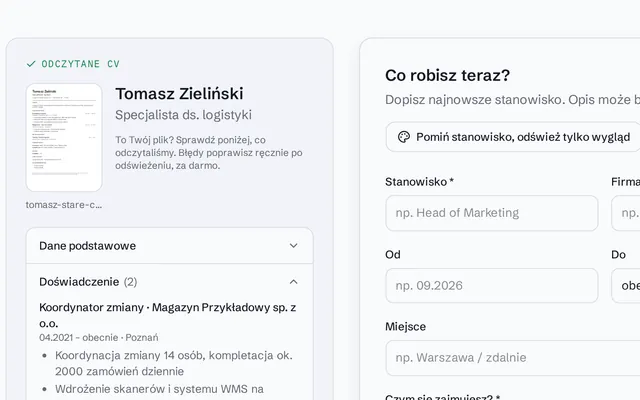This screenshot has height=400, width=640.
Task: Collapse the Doświadczenie section chevron
Action: click(x=293, y=282)
